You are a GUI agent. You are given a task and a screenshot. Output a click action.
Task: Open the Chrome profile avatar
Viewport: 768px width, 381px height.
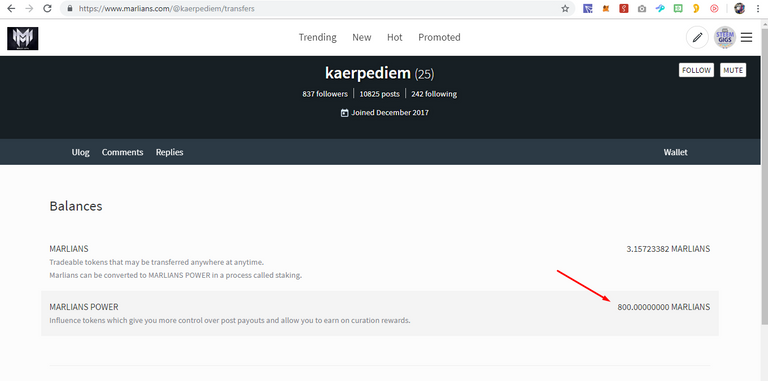point(740,8)
